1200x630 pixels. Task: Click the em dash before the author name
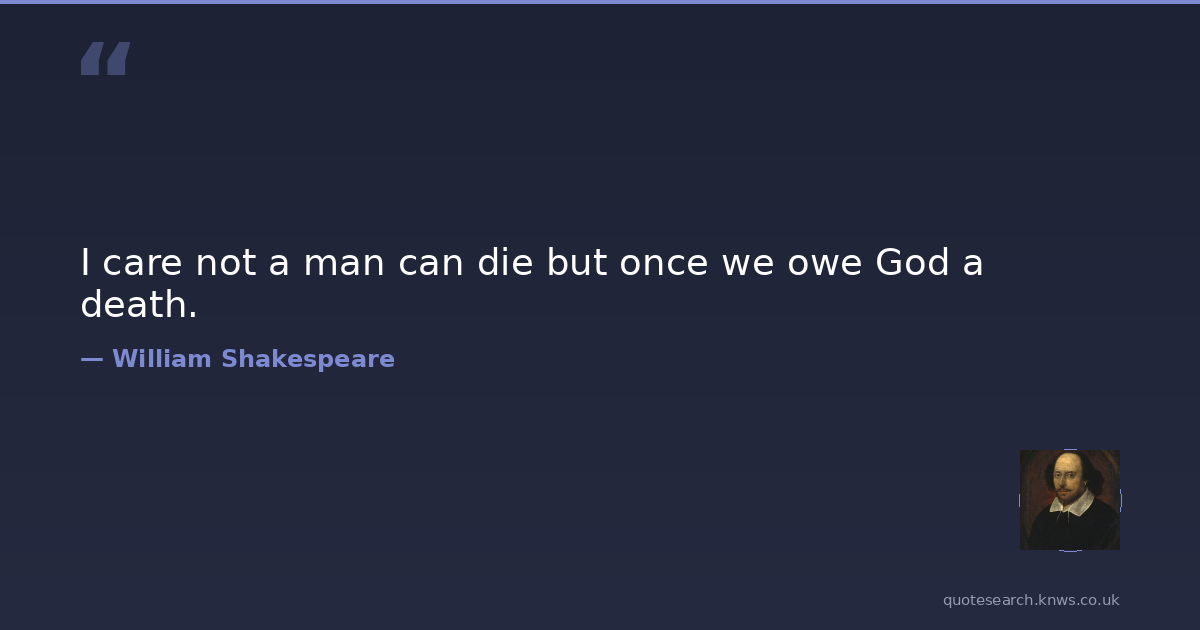(91, 359)
